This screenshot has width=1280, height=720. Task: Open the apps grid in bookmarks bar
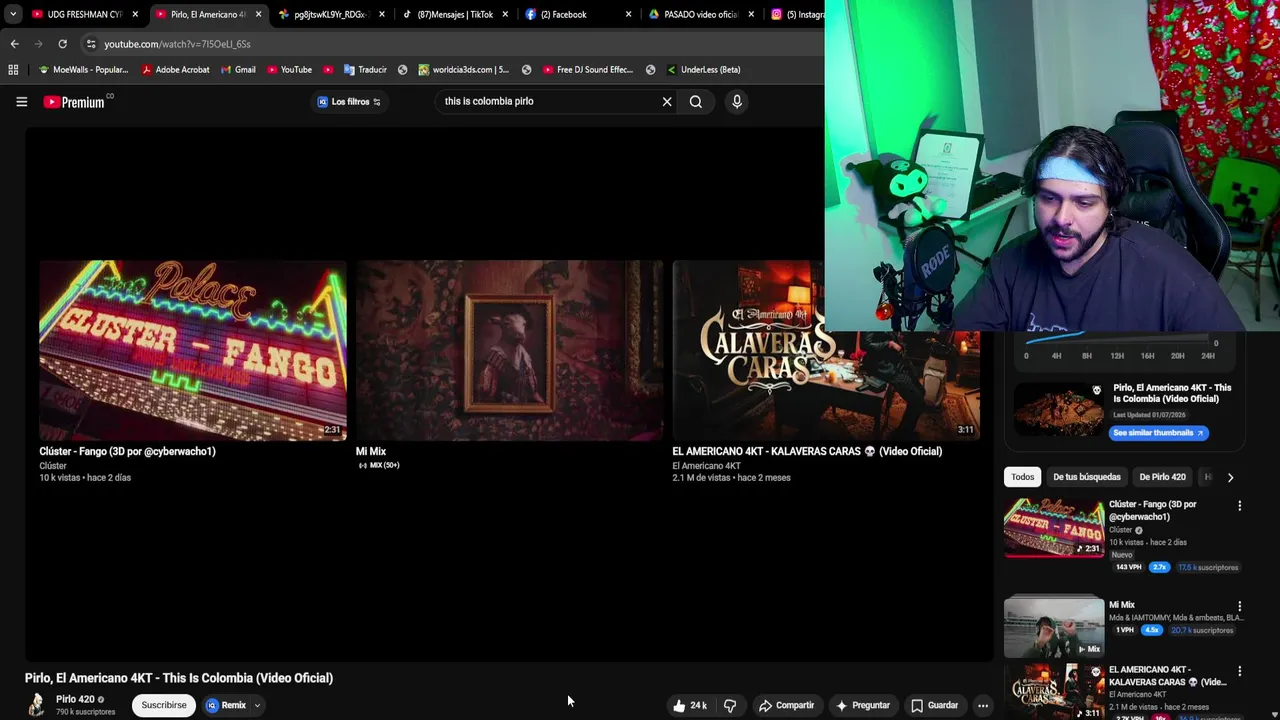pyautogui.click(x=13, y=70)
